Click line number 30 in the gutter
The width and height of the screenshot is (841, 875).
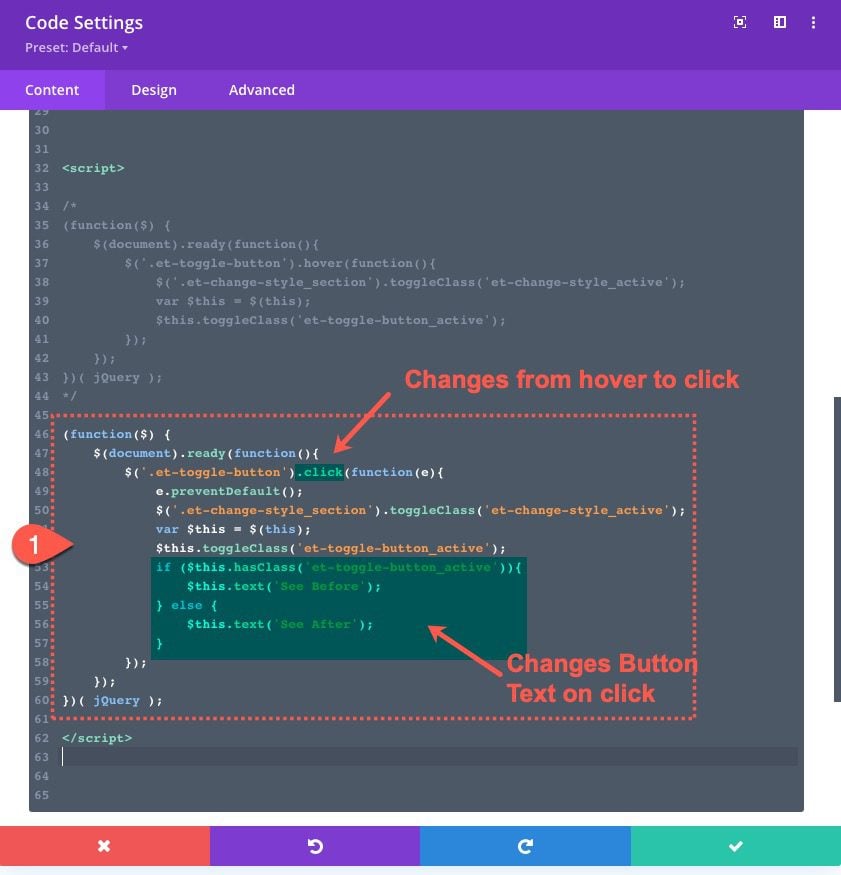pos(42,130)
